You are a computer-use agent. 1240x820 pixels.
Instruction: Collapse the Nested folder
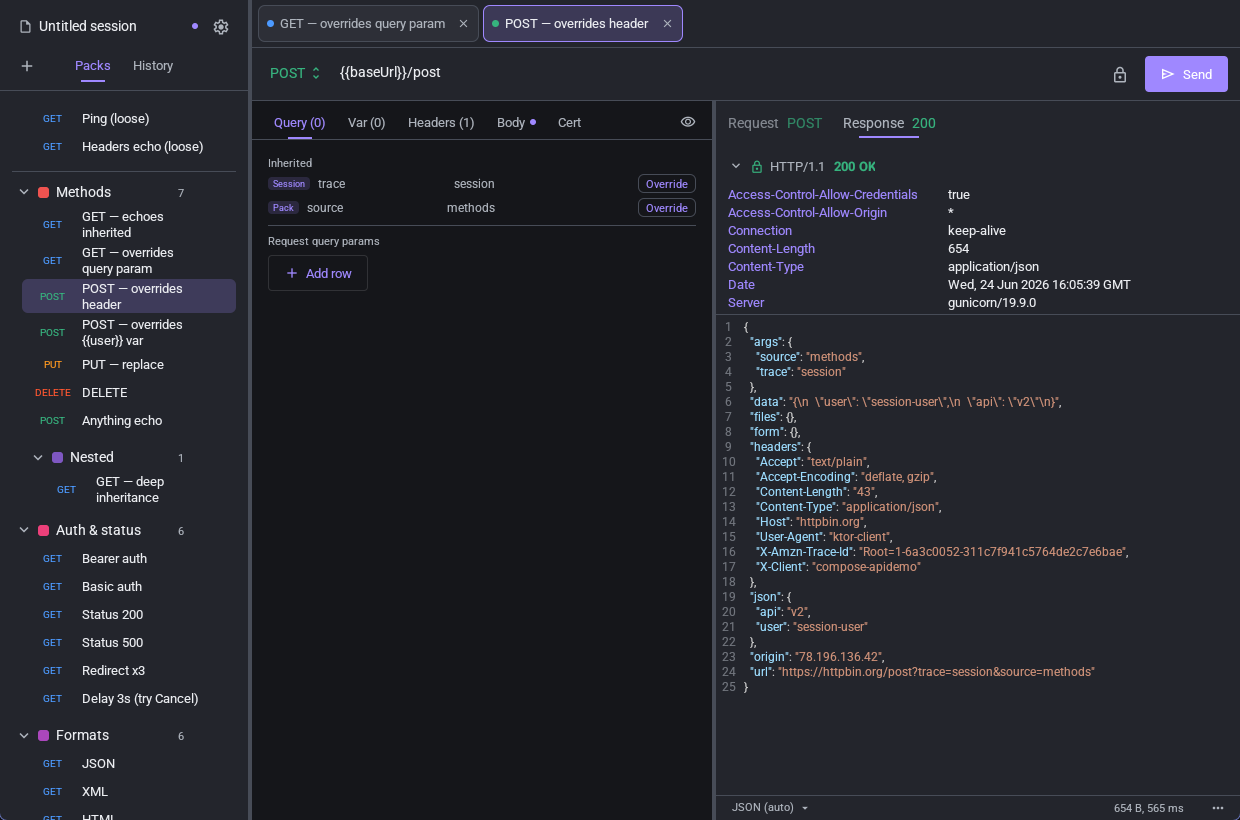coord(38,457)
